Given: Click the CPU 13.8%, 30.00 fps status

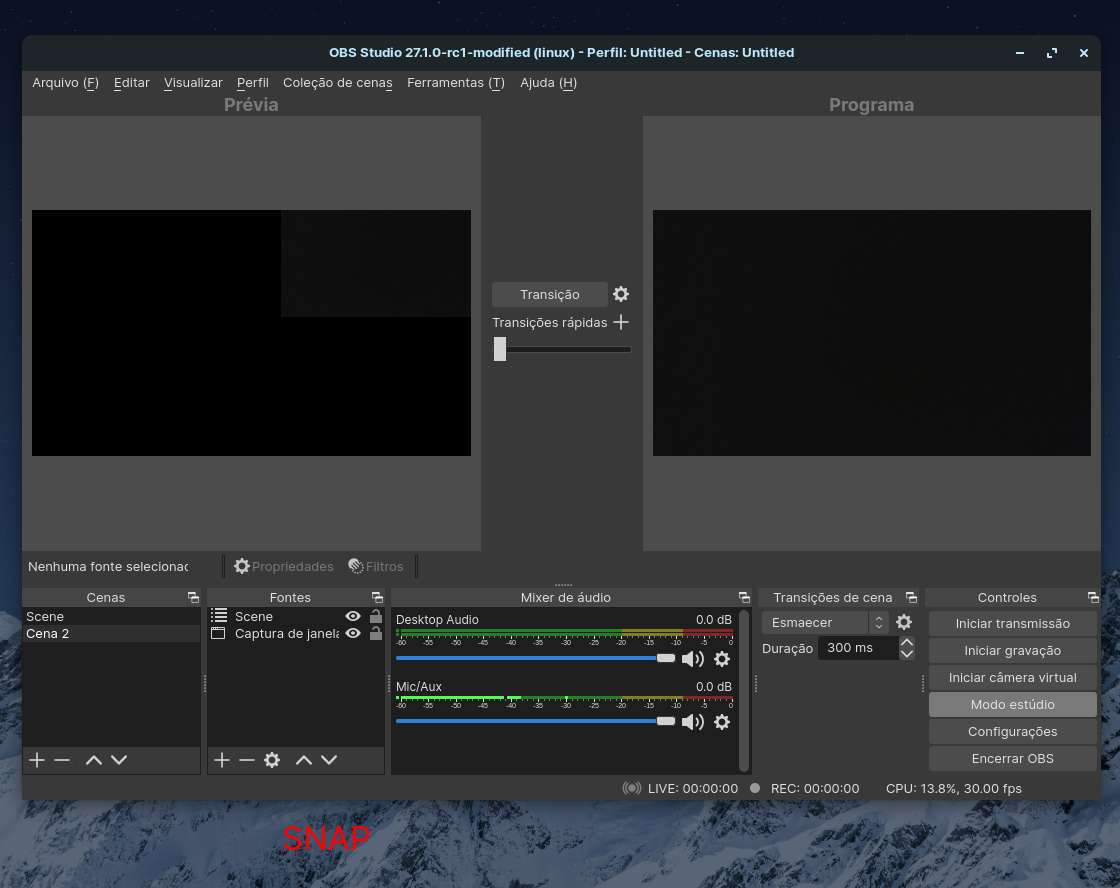Looking at the screenshot, I should point(954,788).
